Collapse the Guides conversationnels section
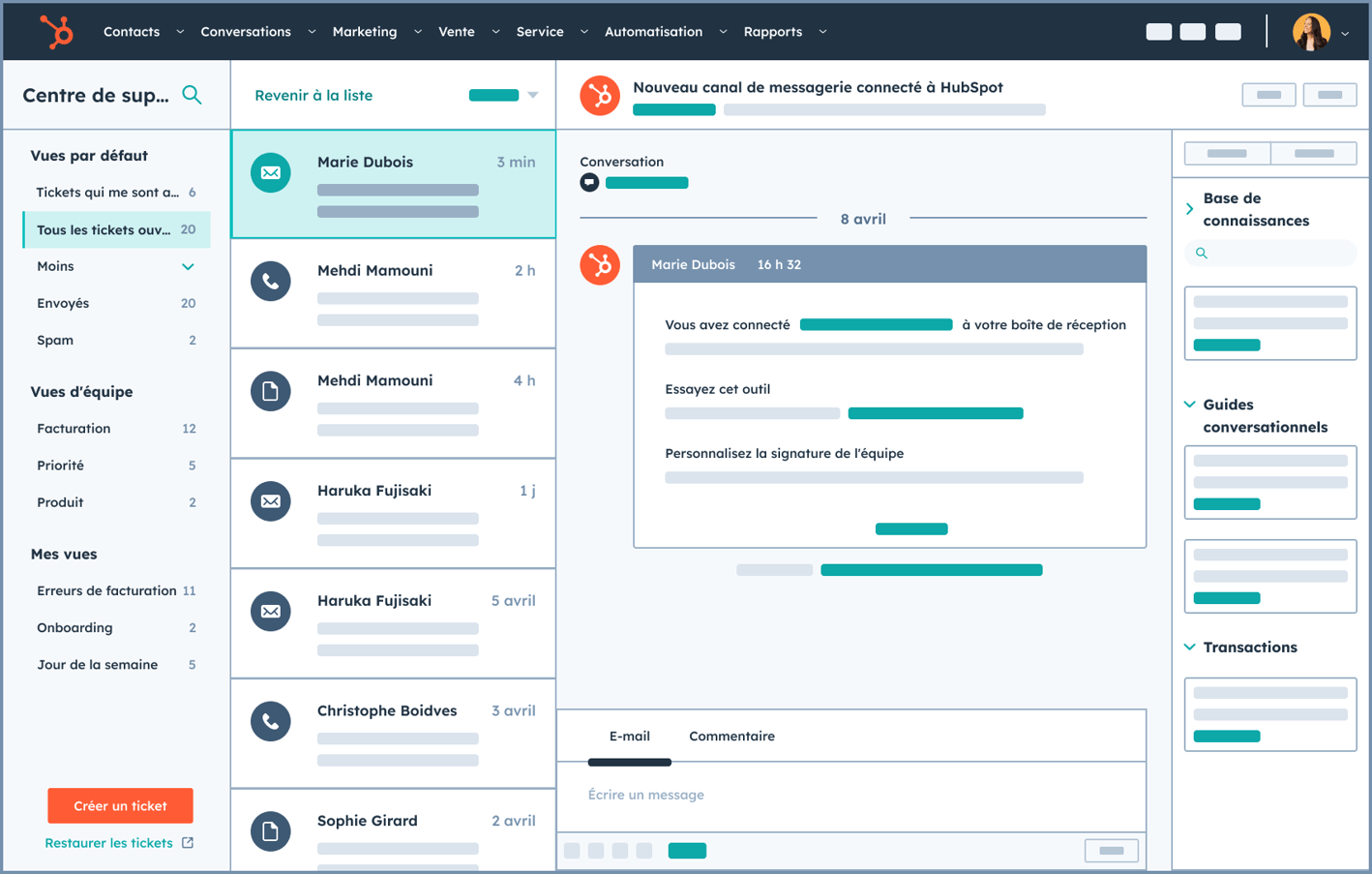This screenshot has height=874, width=1372. (1189, 405)
